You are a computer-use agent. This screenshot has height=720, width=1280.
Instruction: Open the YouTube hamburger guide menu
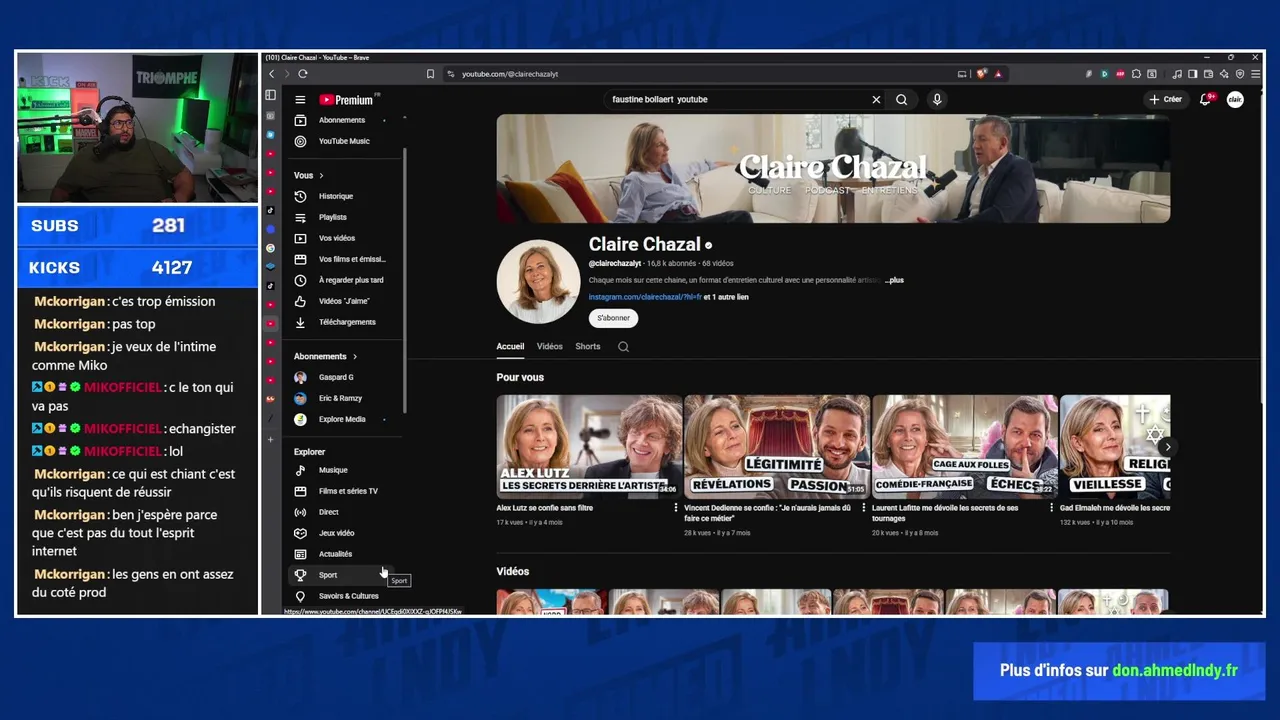300,100
